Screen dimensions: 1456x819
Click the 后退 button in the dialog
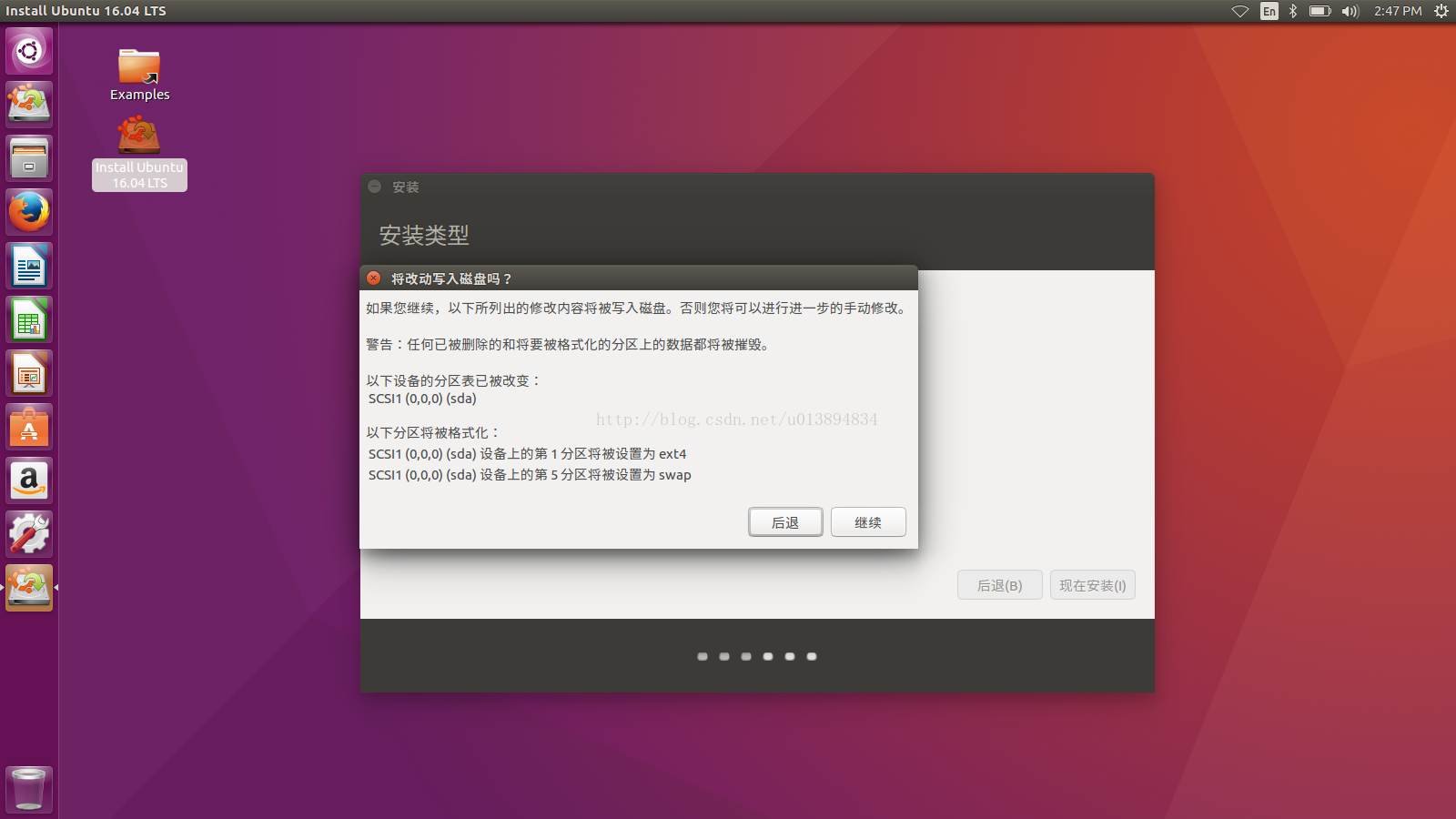785,522
